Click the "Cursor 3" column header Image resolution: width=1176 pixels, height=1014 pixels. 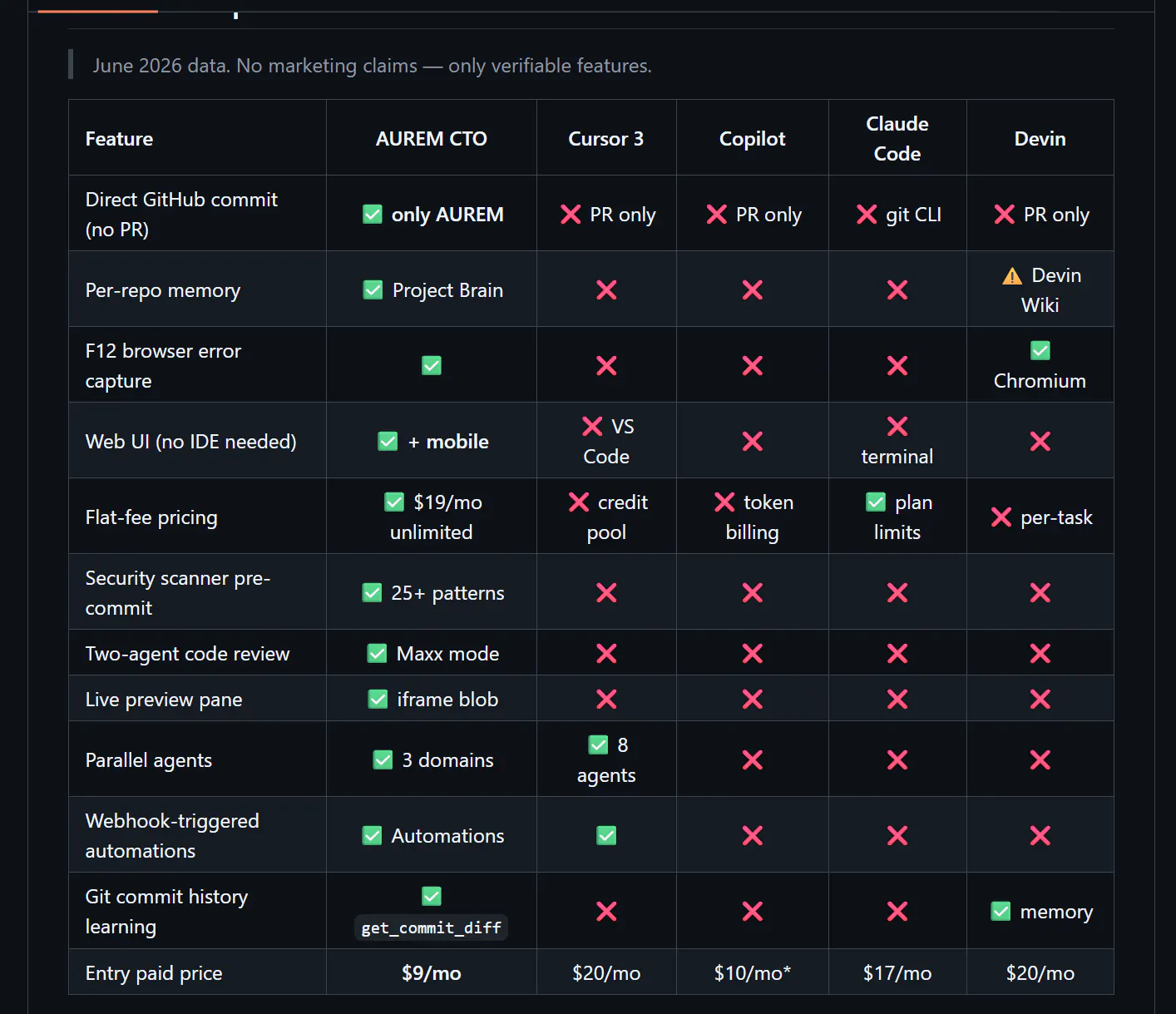point(606,139)
